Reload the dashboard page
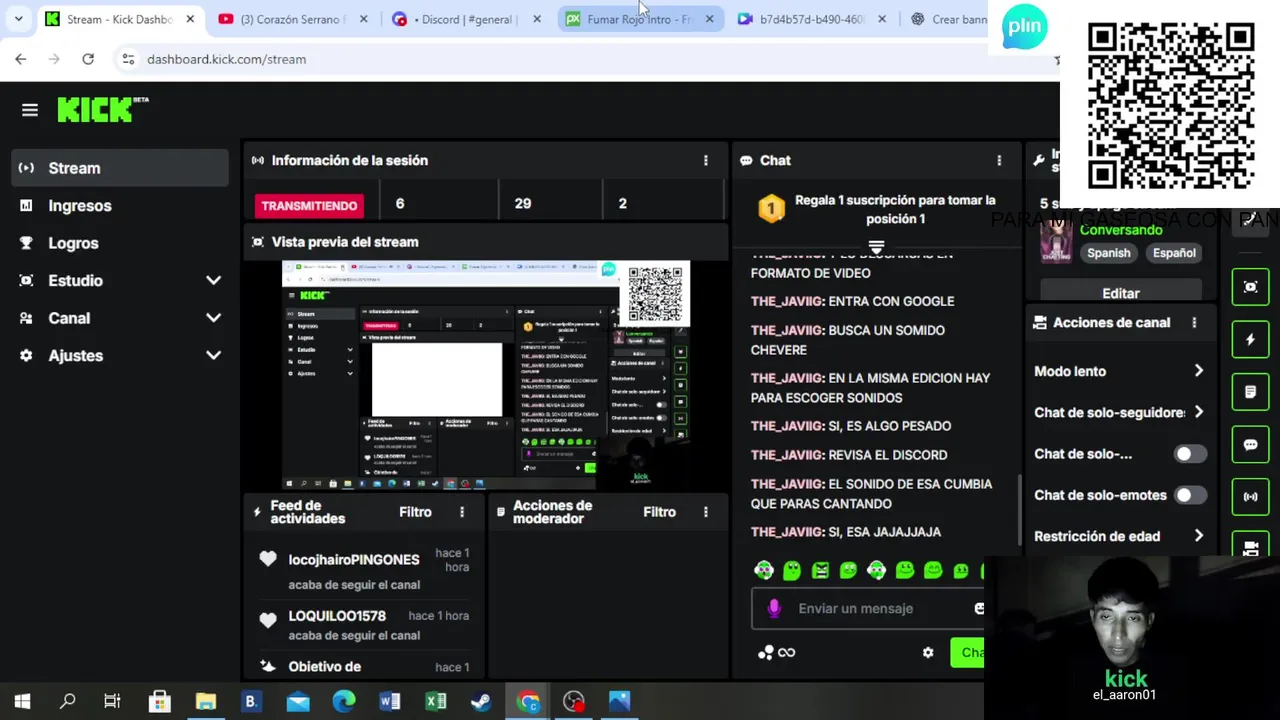 pyautogui.click(x=88, y=59)
